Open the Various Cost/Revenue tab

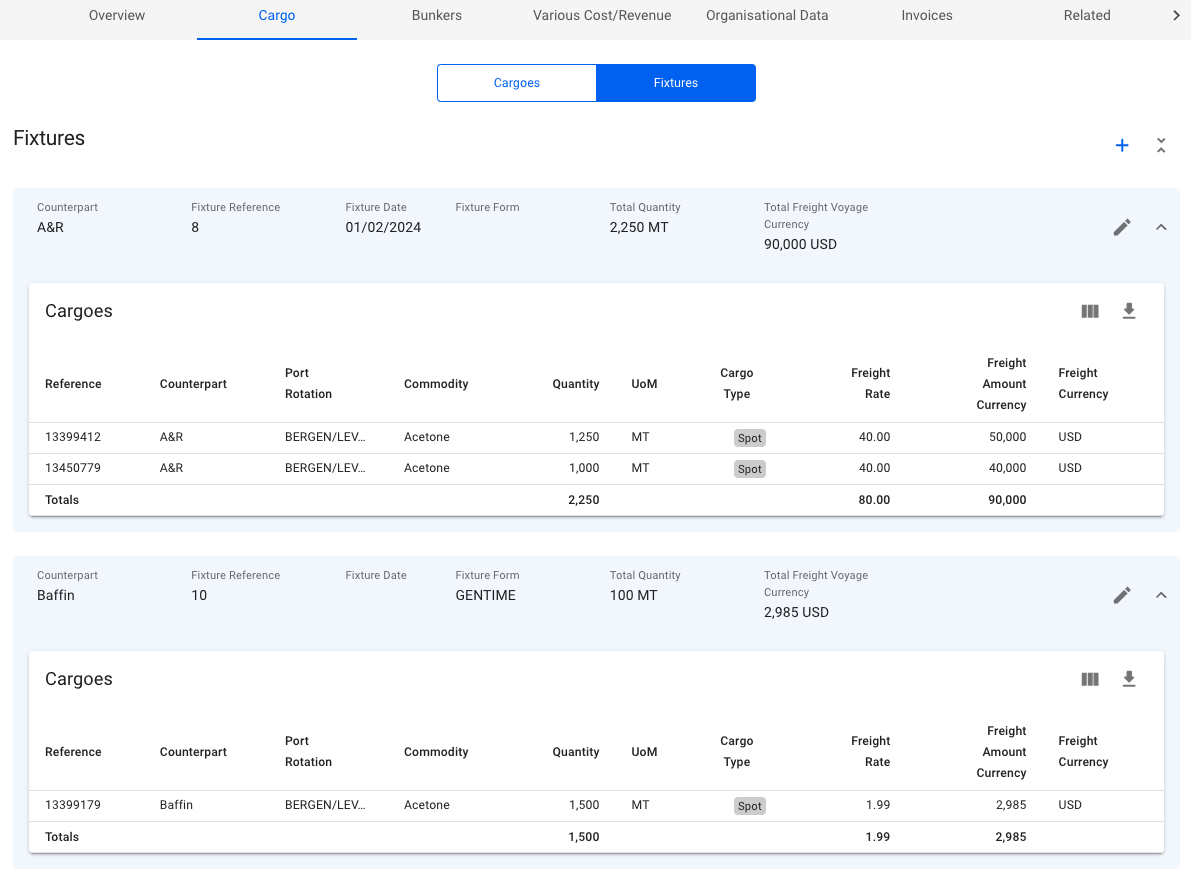coord(602,16)
